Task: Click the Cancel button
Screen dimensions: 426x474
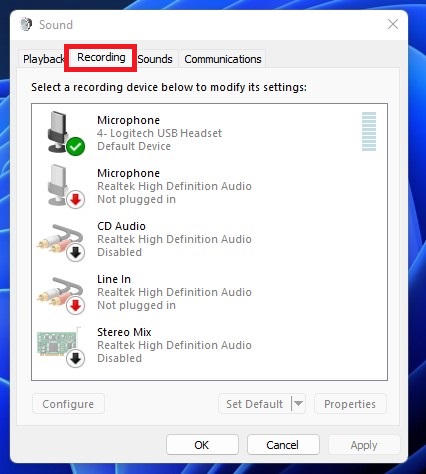Action: click(283, 445)
